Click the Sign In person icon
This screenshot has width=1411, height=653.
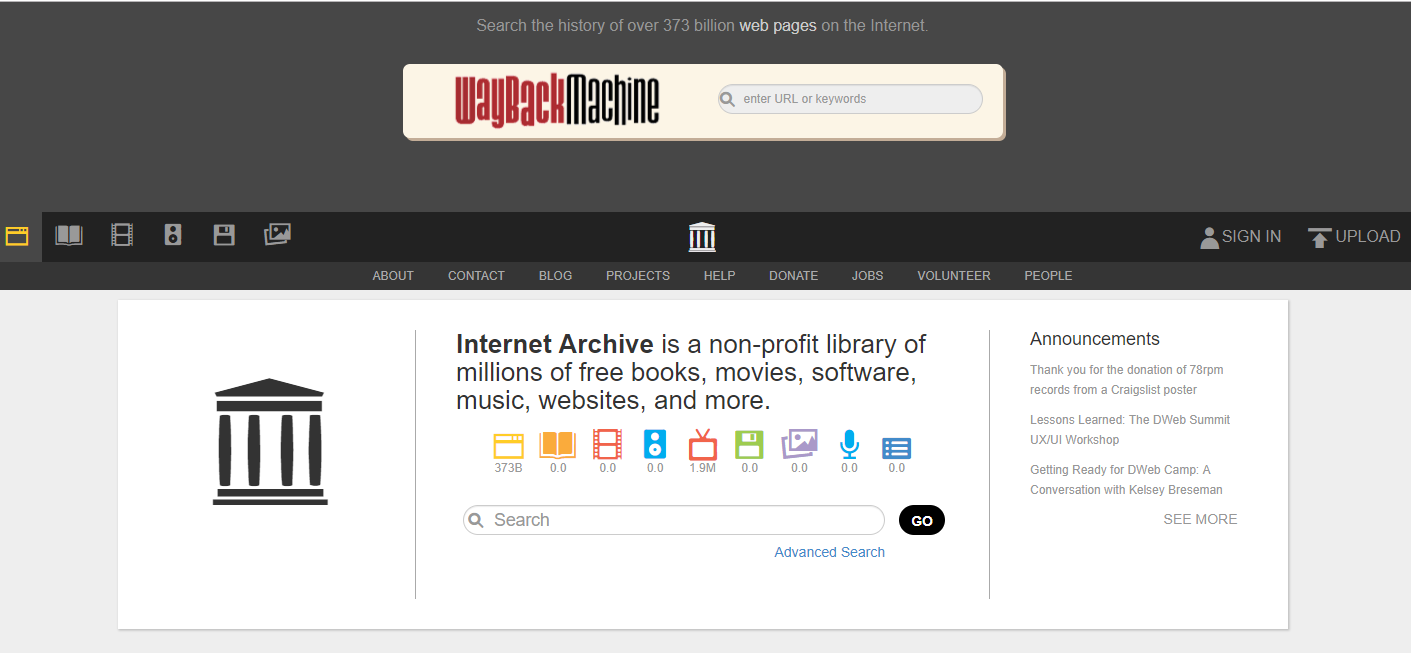[x=1209, y=237]
